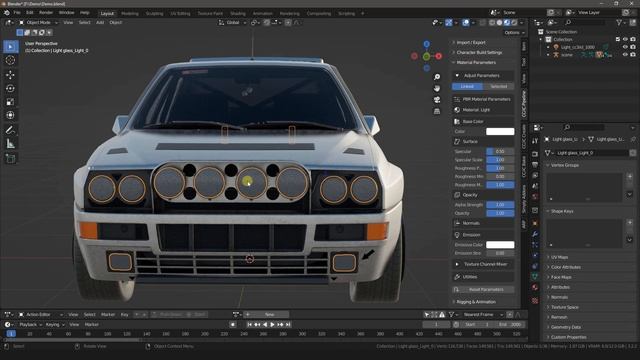This screenshot has height=360, width=640.
Task: Select the Annotate tool
Action: coord(10,130)
